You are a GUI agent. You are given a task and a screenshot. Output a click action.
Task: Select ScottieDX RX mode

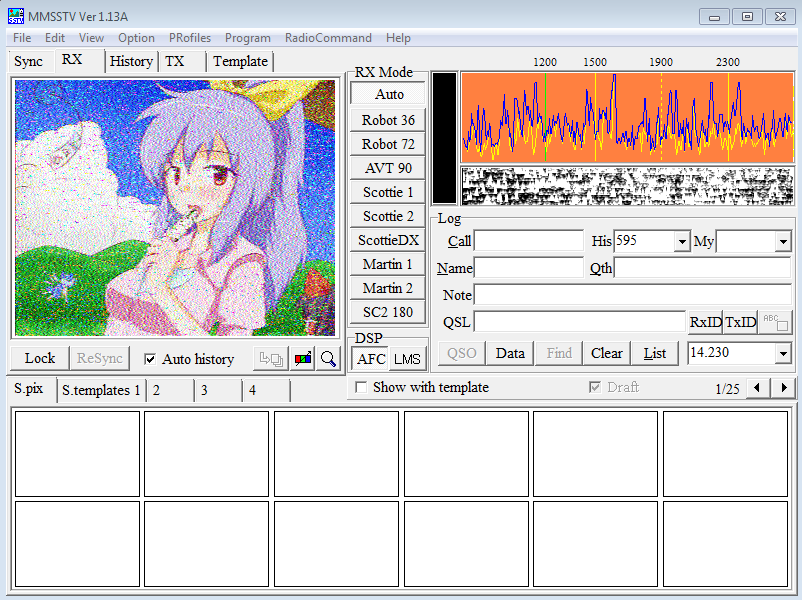[x=388, y=240]
